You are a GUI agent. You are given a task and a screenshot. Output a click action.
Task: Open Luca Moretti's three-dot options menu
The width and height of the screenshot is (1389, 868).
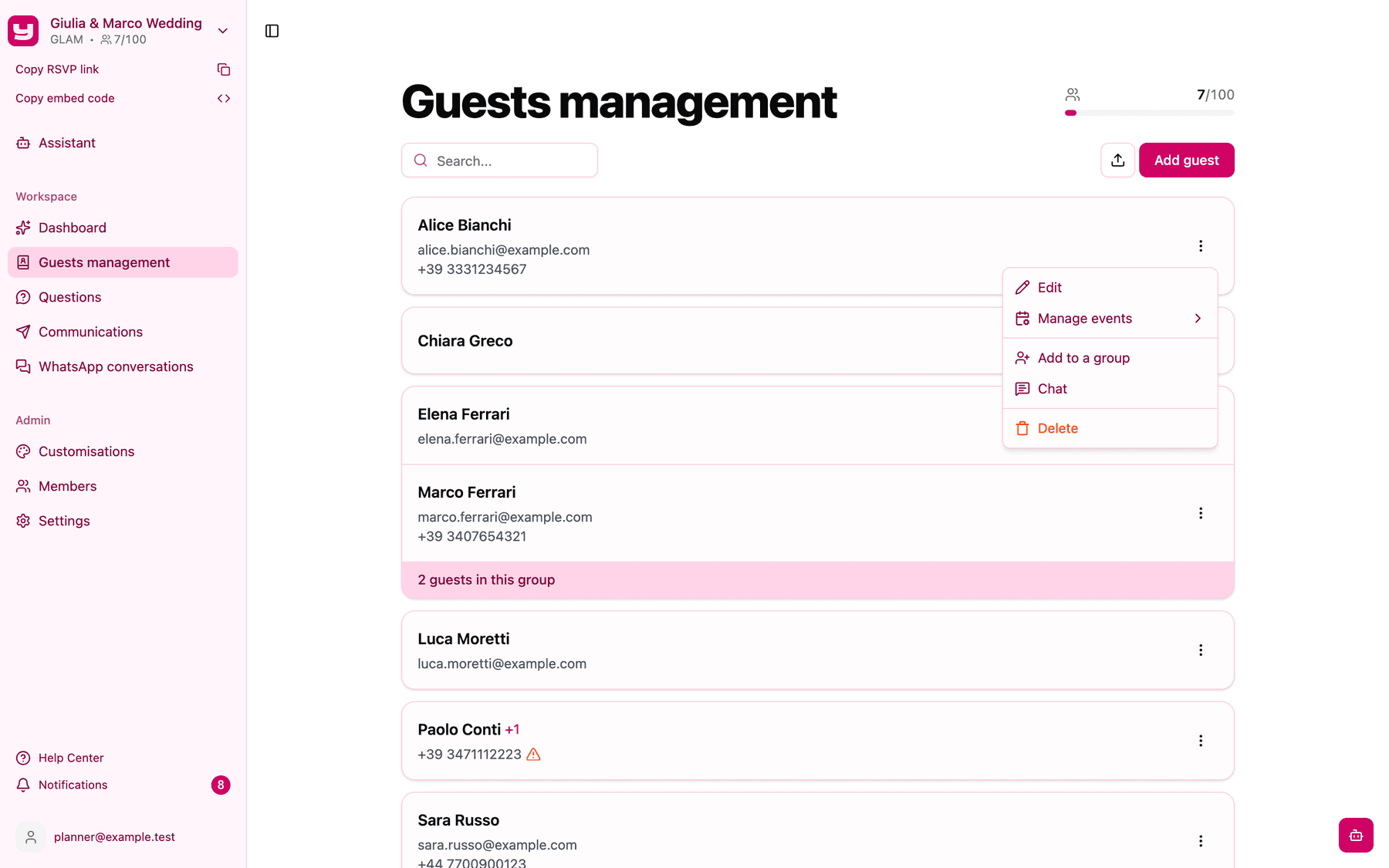(1201, 650)
